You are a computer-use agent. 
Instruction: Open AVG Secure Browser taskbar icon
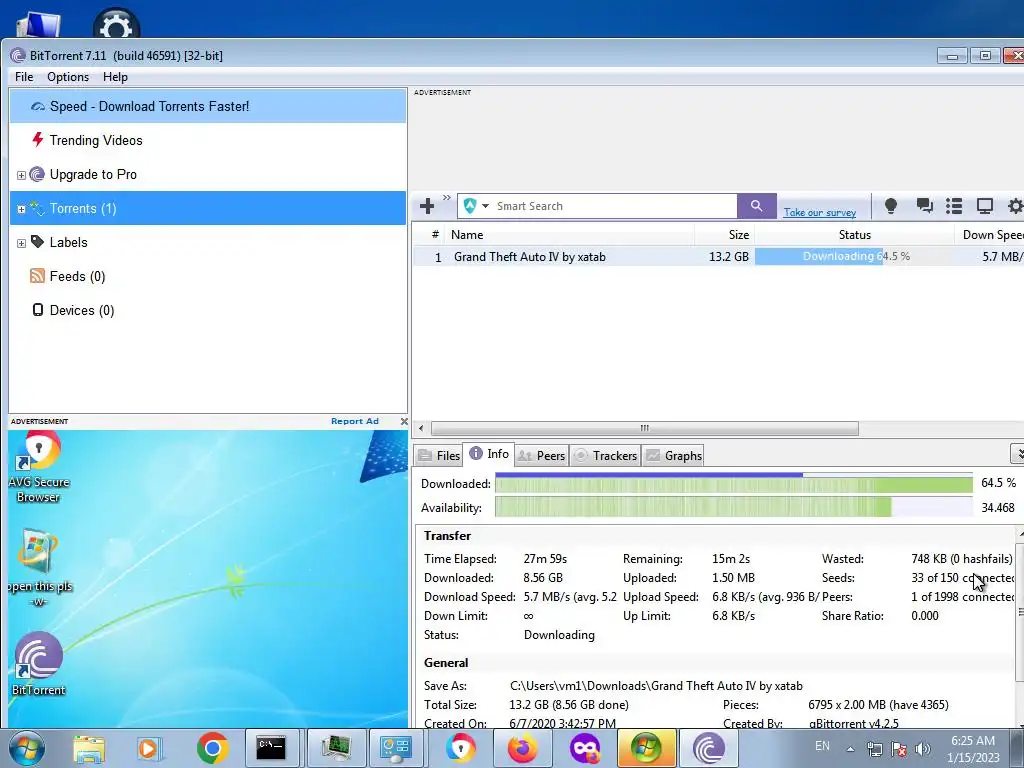tap(461, 748)
